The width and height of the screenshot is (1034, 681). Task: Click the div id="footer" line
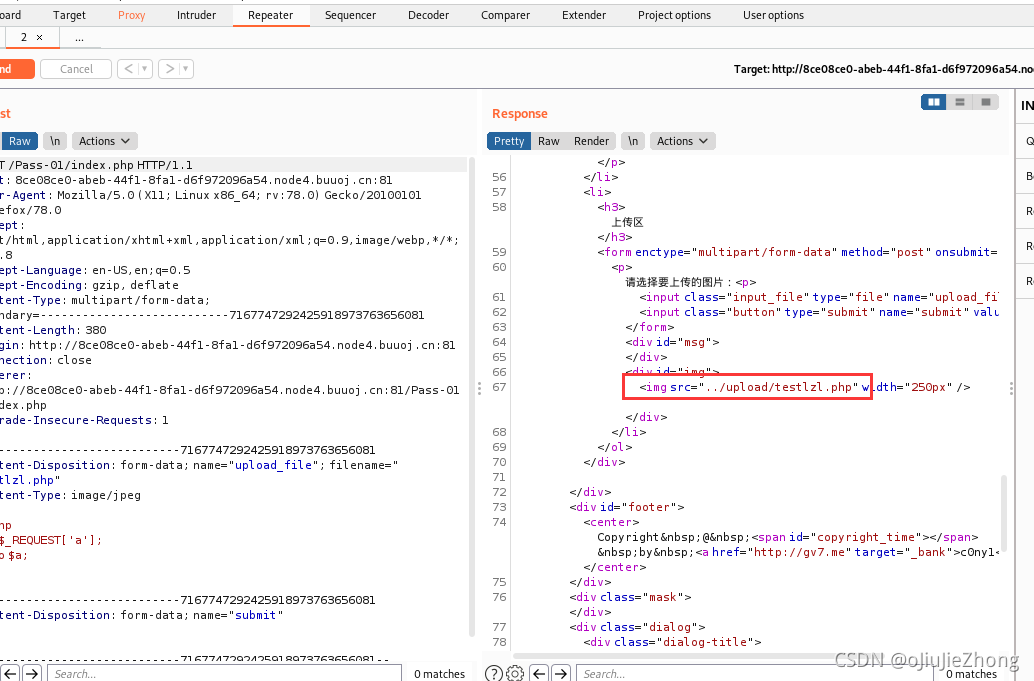627,507
